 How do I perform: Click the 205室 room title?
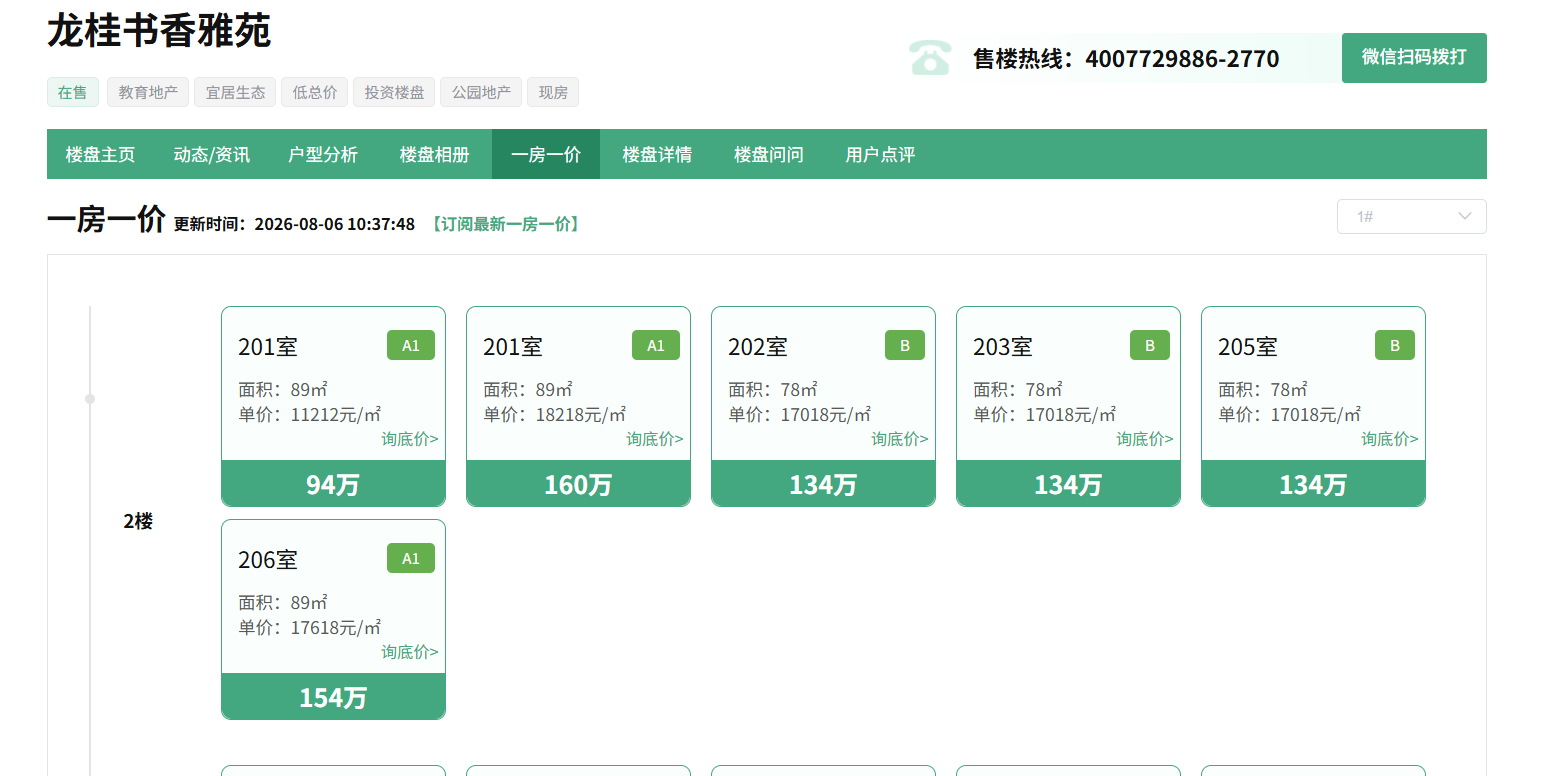(1248, 347)
